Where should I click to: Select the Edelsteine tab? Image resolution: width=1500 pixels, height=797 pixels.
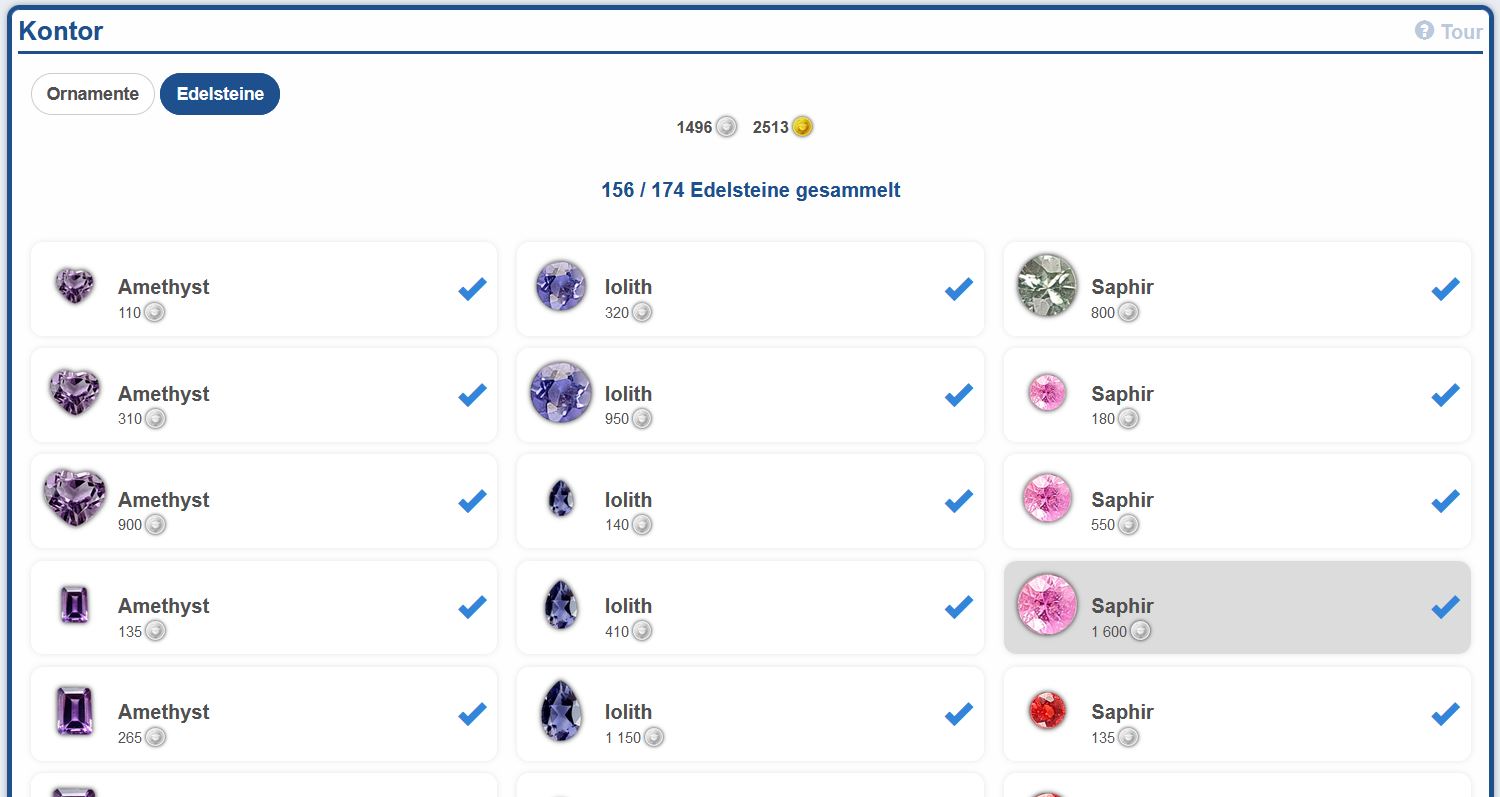click(220, 94)
